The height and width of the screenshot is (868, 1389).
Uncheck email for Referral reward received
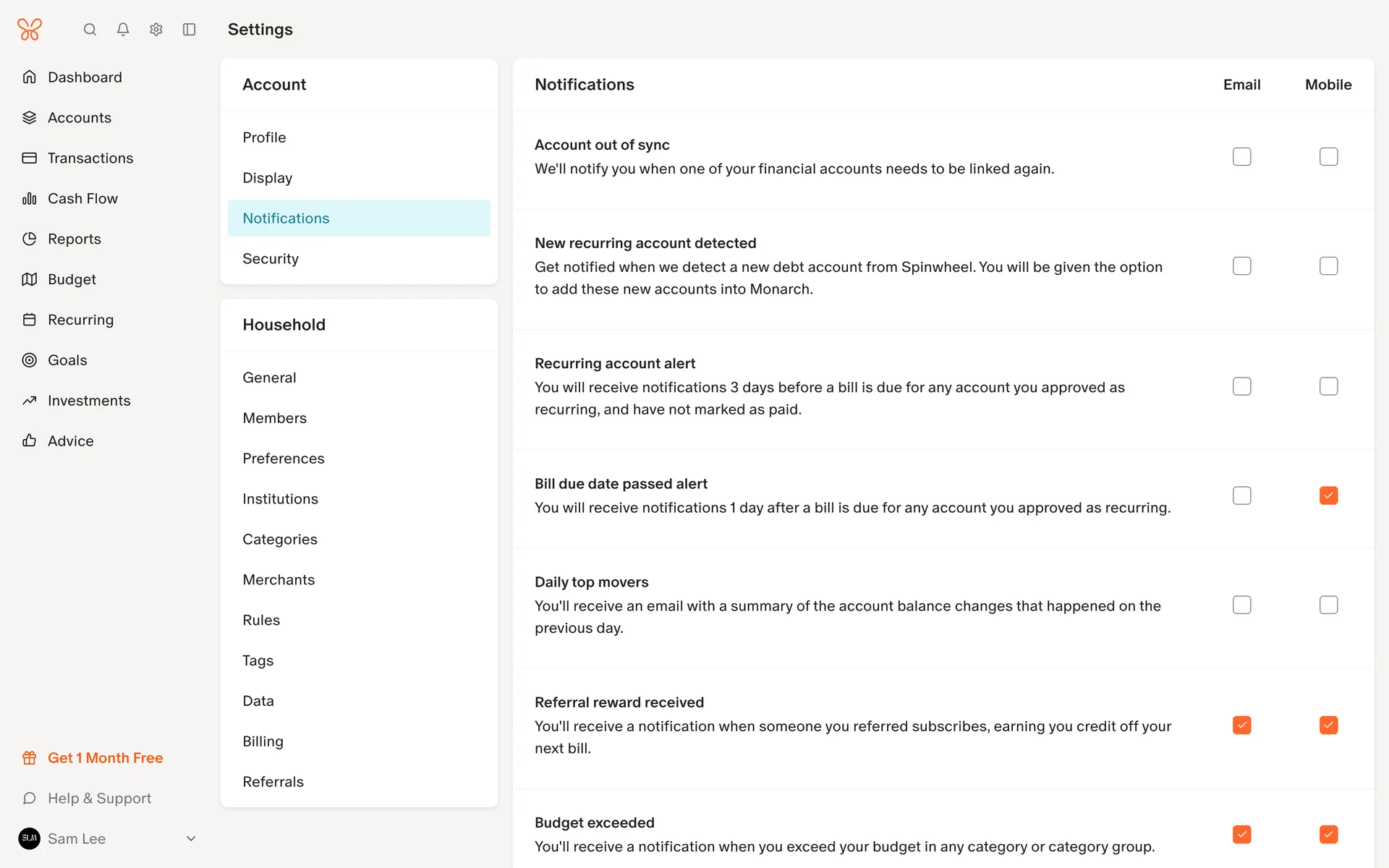point(1241,726)
